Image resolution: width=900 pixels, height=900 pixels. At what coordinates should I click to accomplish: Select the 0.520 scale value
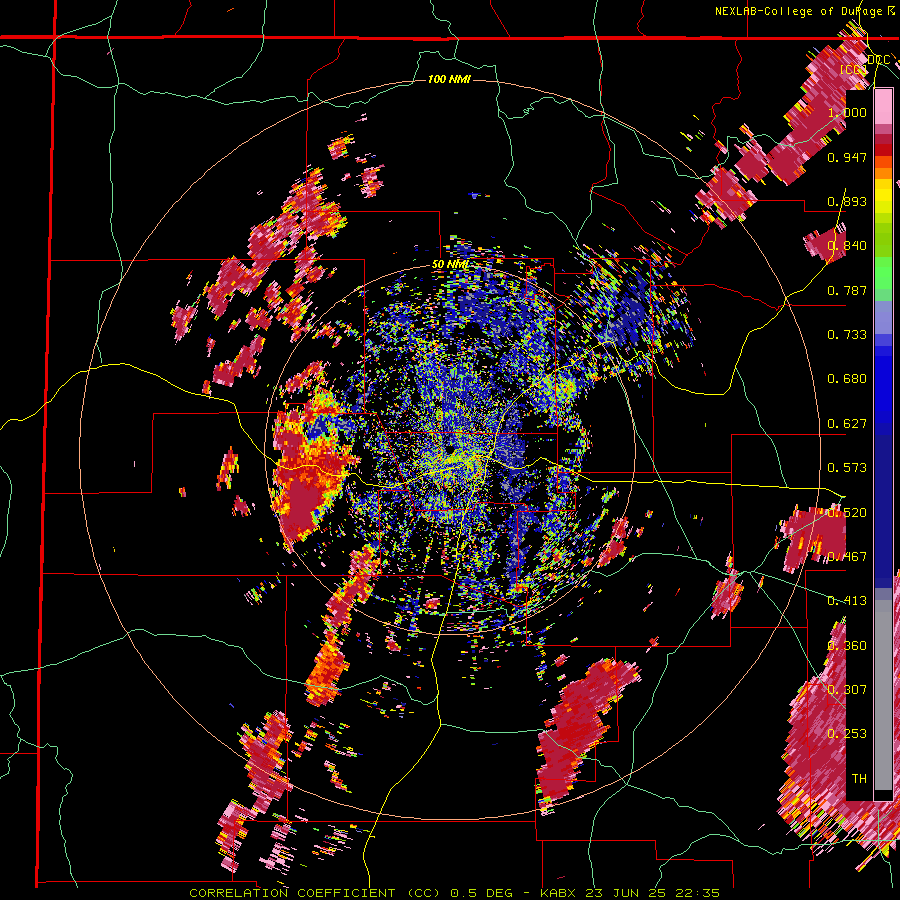click(x=847, y=513)
